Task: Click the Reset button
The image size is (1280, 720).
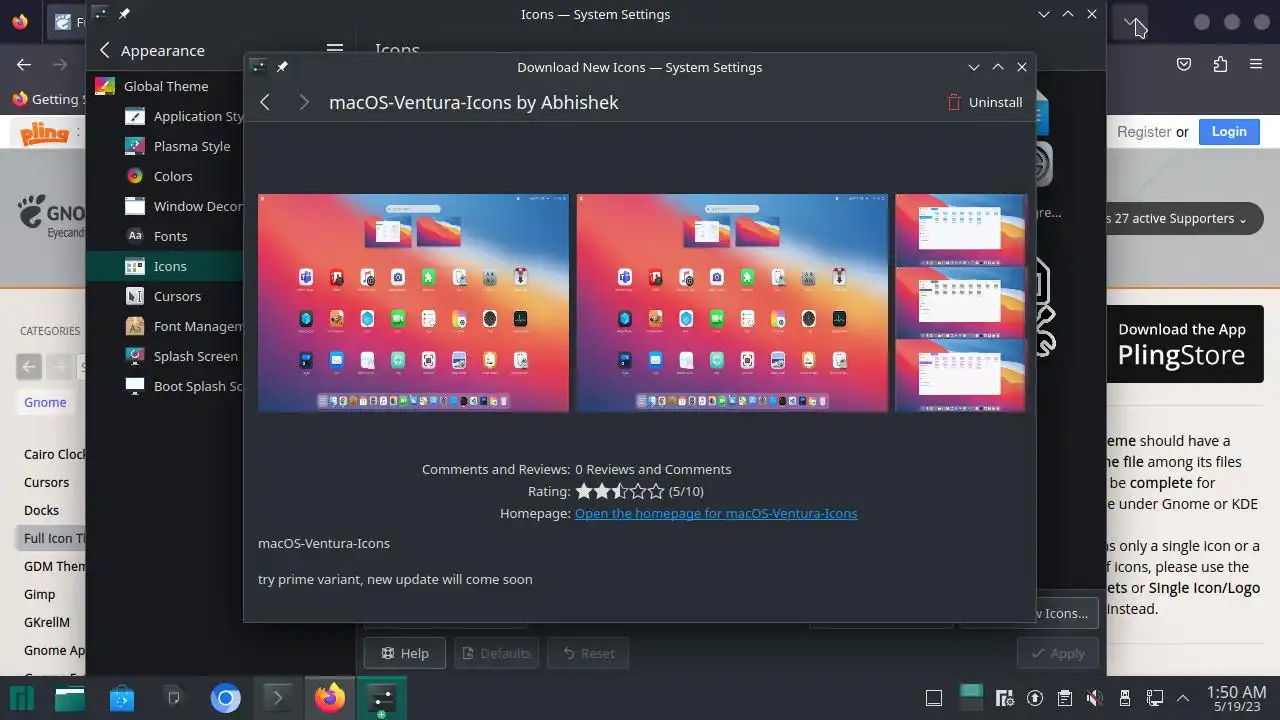Action: [x=588, y=653]
